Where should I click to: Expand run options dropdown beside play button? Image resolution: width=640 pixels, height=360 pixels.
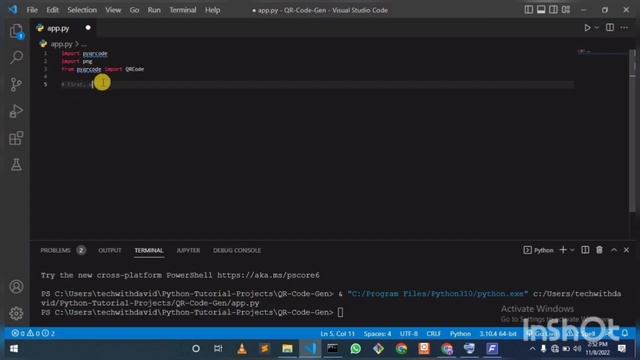tap(597, 28)
